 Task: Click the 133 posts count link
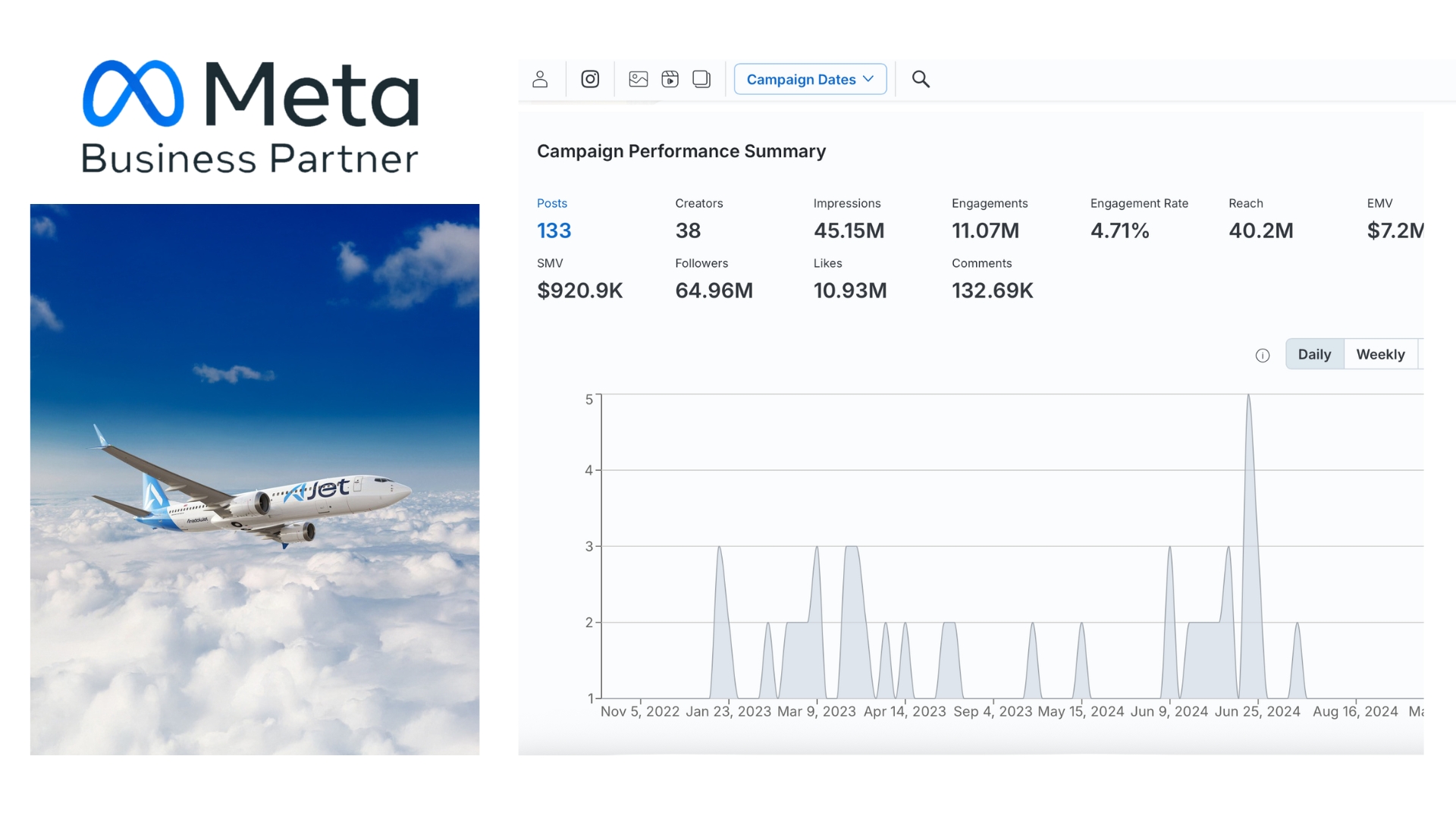tap(554, 231)
